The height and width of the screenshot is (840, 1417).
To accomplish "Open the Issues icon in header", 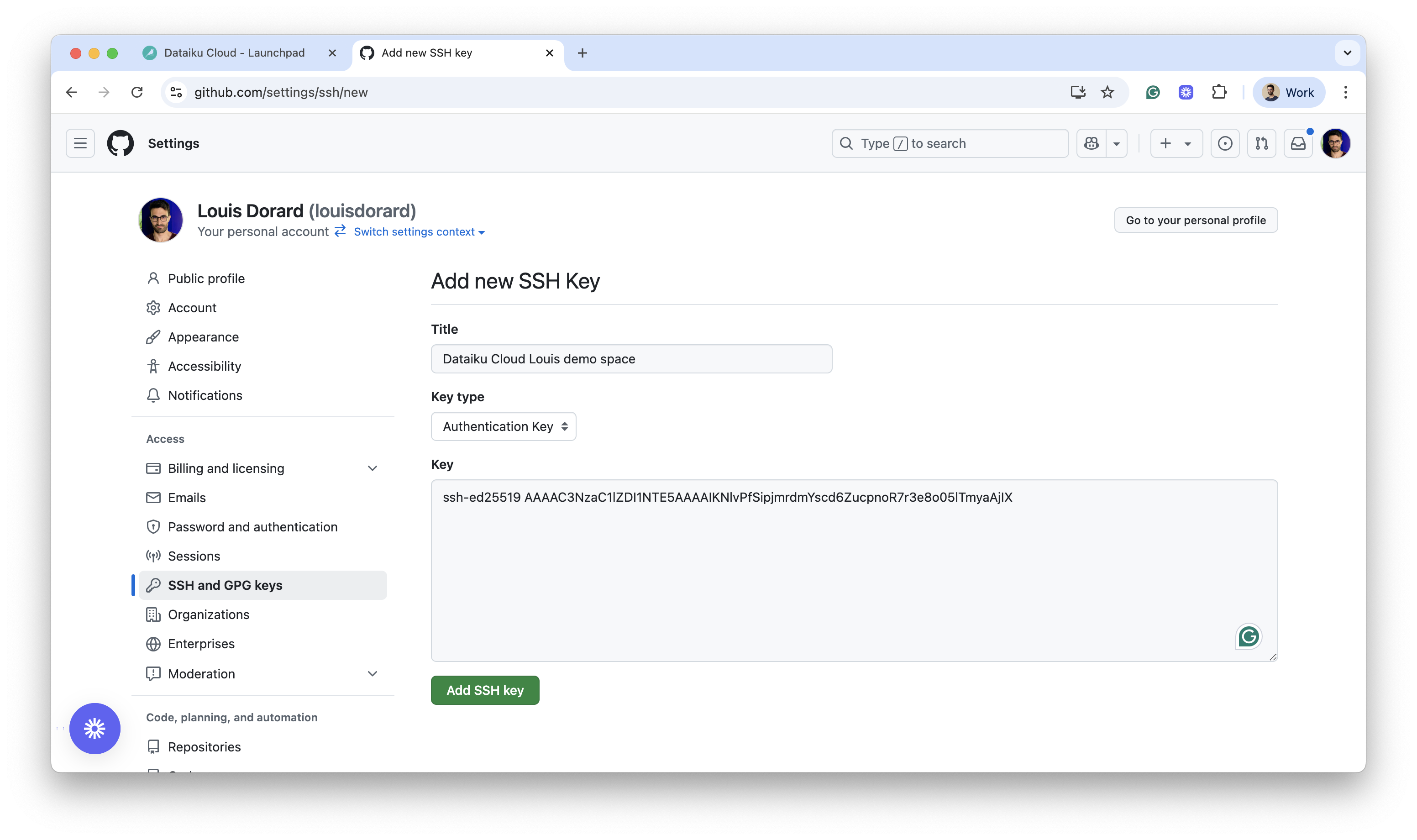I will click(1225, 143).
